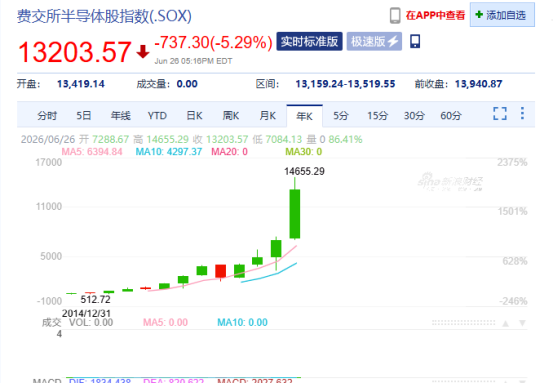
Task: Click the opening price 13,419.14
Action: pos(81,84)
